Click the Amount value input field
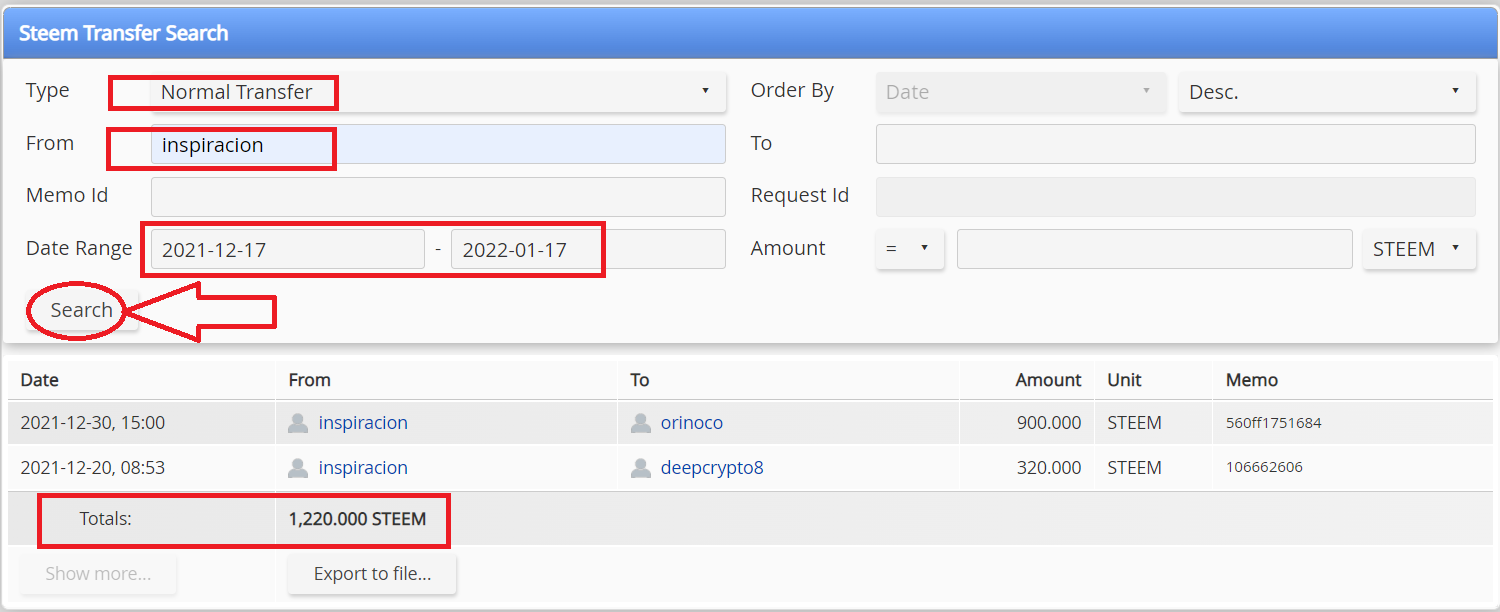This screenshot has height=612, width=1500. [x=1154, y=249]
